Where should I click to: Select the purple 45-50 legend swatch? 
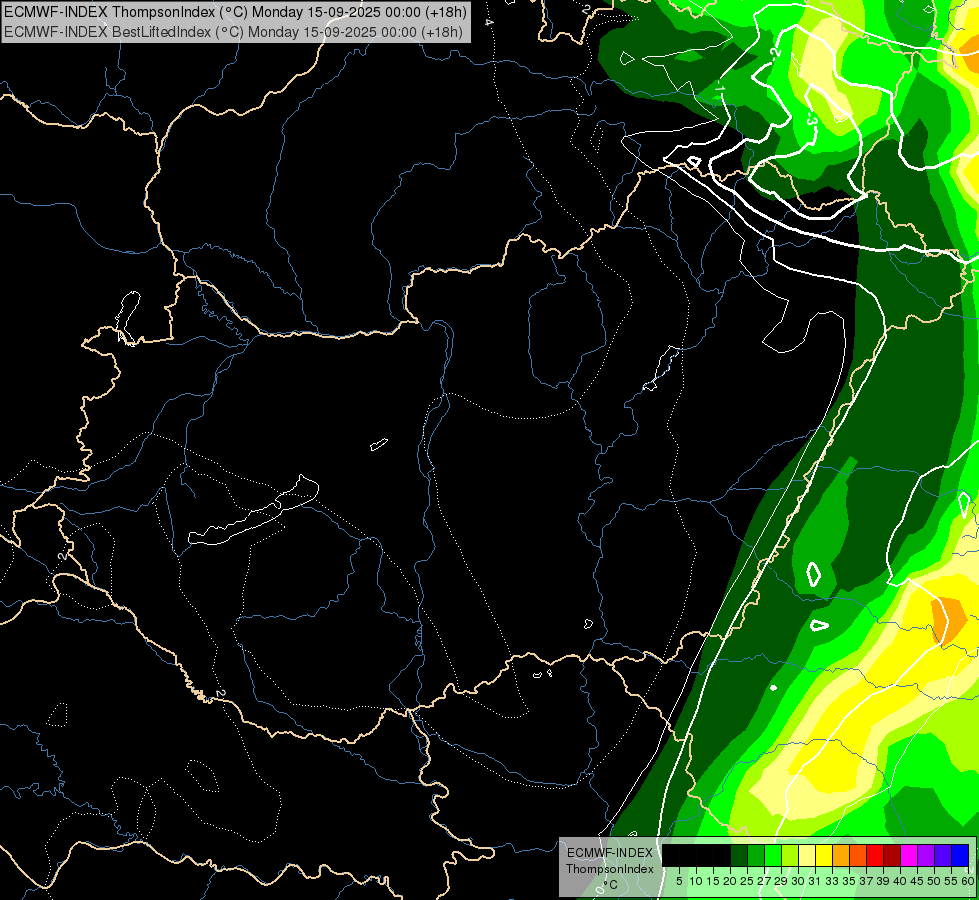coord(926,855)
